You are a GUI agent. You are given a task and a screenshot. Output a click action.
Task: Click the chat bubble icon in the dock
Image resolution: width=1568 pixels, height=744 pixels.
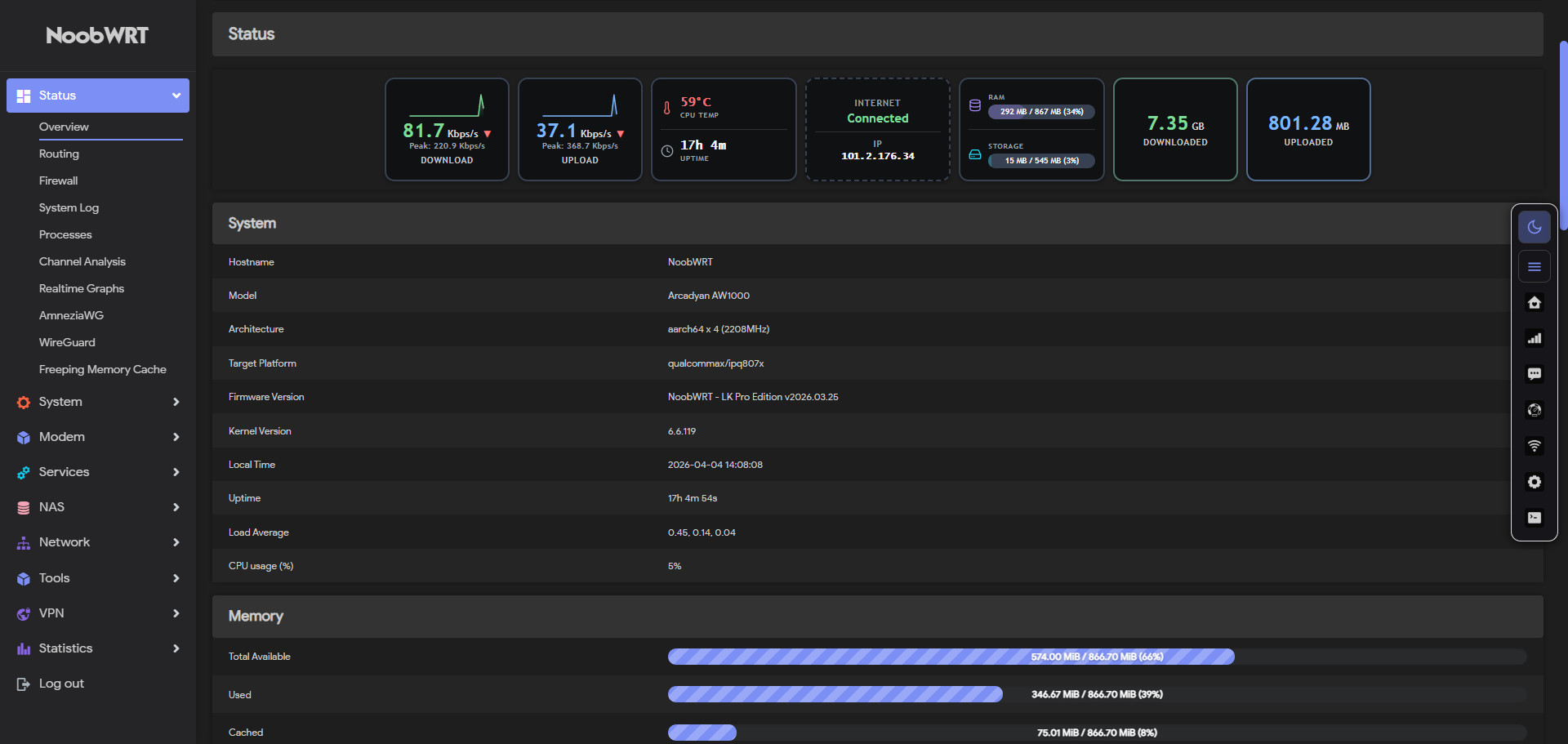pyautogui.click(x=1534, y=374)
